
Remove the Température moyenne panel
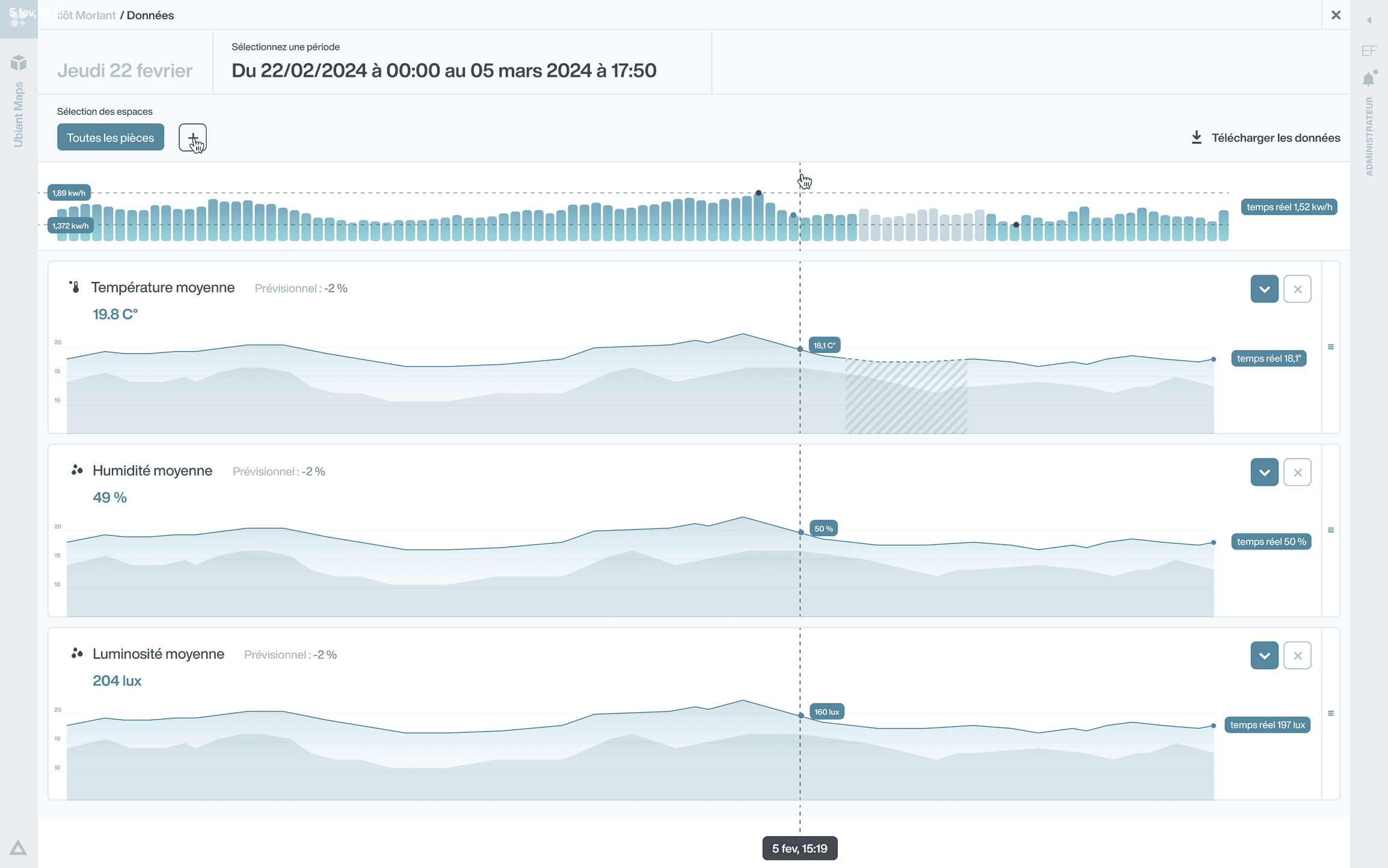[x=1297, y=289]
